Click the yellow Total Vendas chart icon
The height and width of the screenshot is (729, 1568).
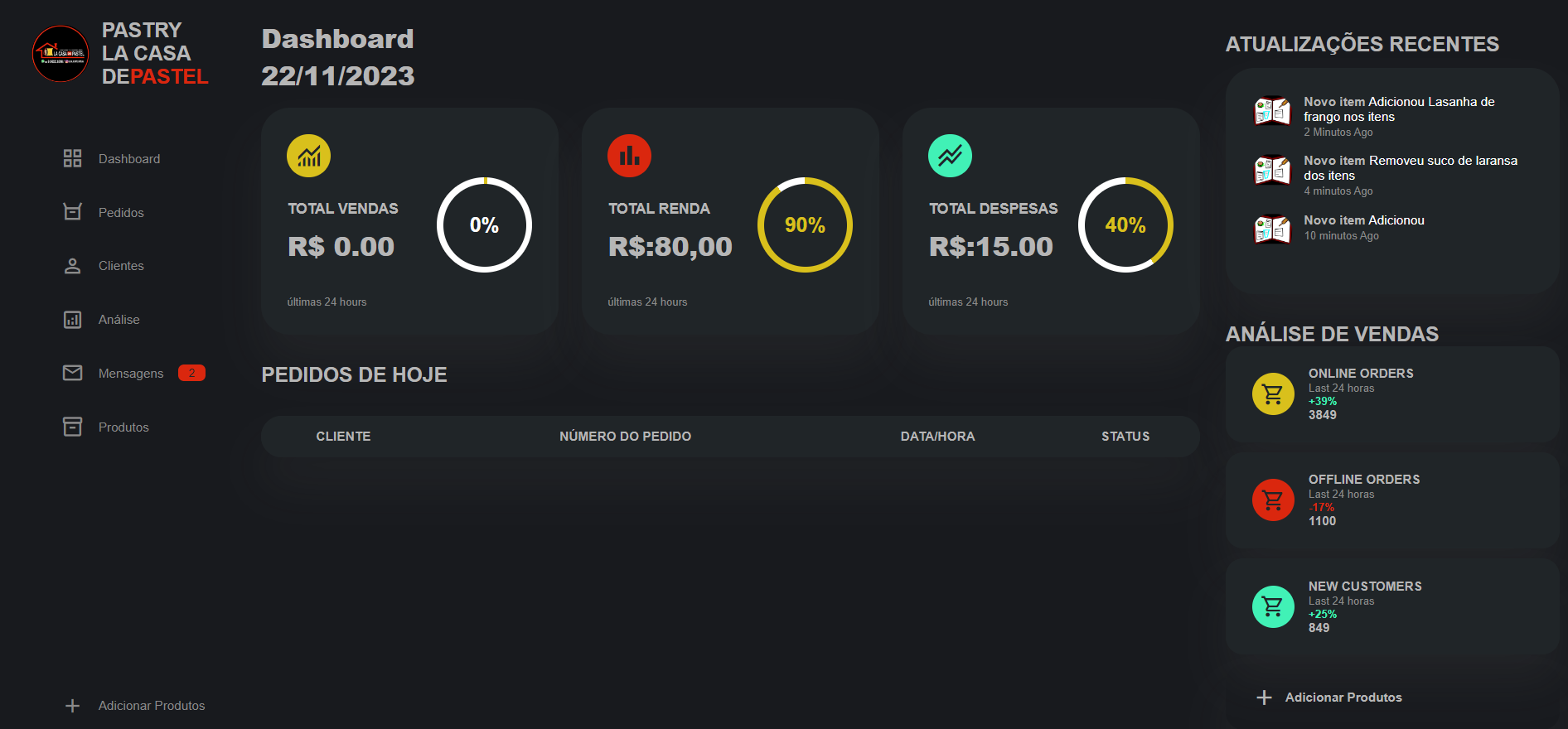(x=308, y=156)
